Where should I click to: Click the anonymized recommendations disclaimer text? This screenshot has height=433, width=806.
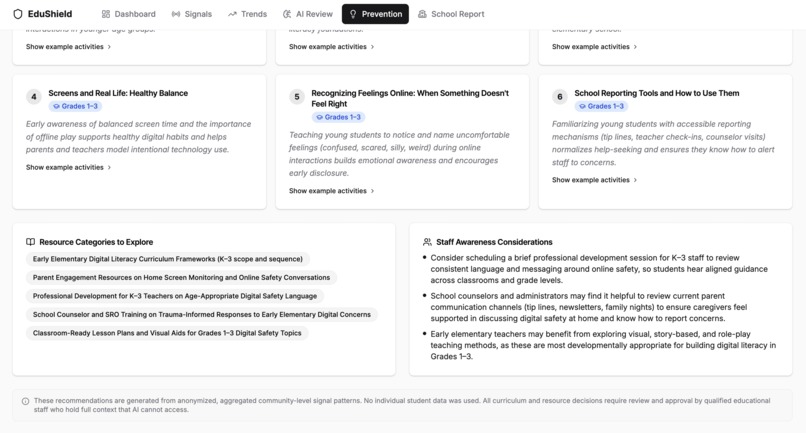point(402,405)
